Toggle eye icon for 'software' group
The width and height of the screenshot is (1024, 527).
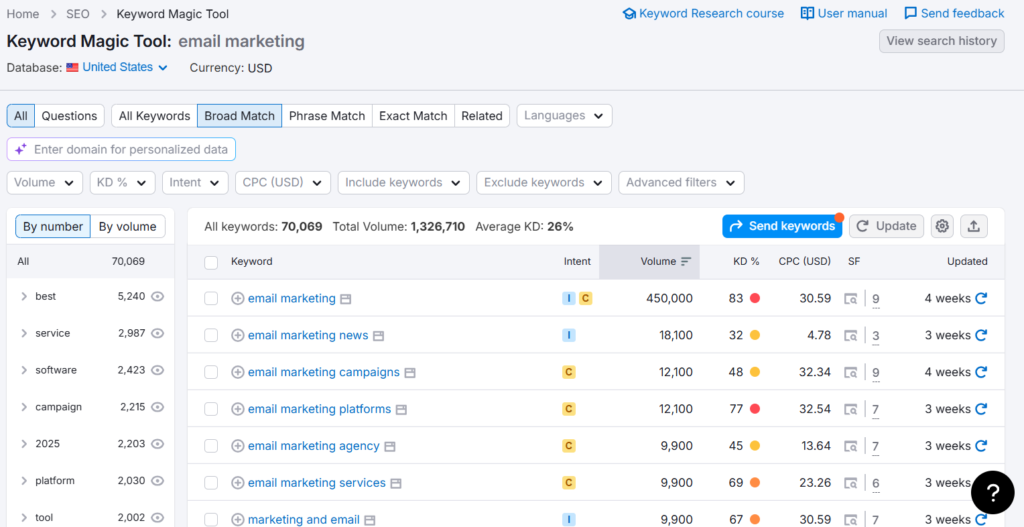pyautogui.click(x=157, y=370)
